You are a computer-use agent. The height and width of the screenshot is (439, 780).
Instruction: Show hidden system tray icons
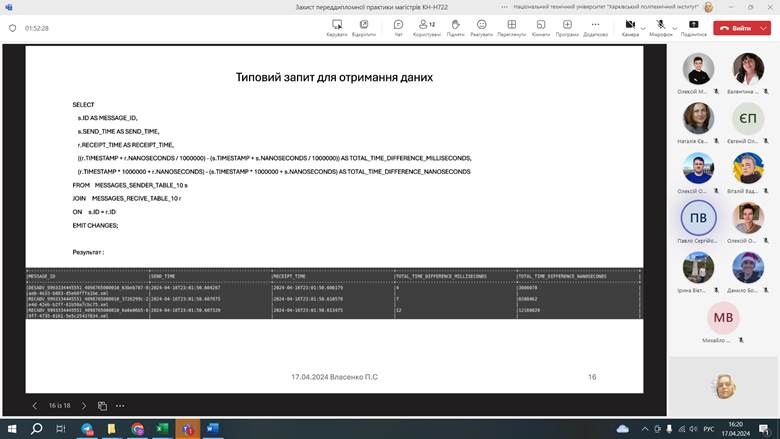tap(645, 429)
